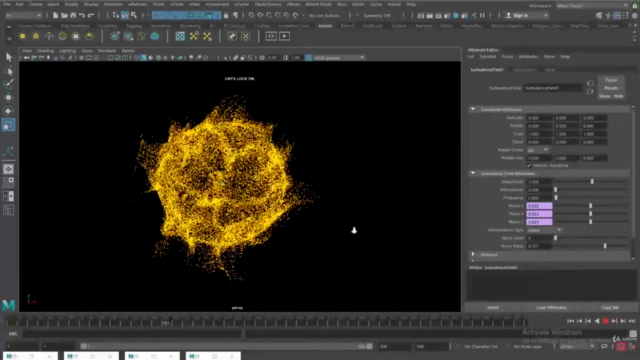640x360 pixels.
Task: Click the Save Scene disk icon
Action: point(73,16)
